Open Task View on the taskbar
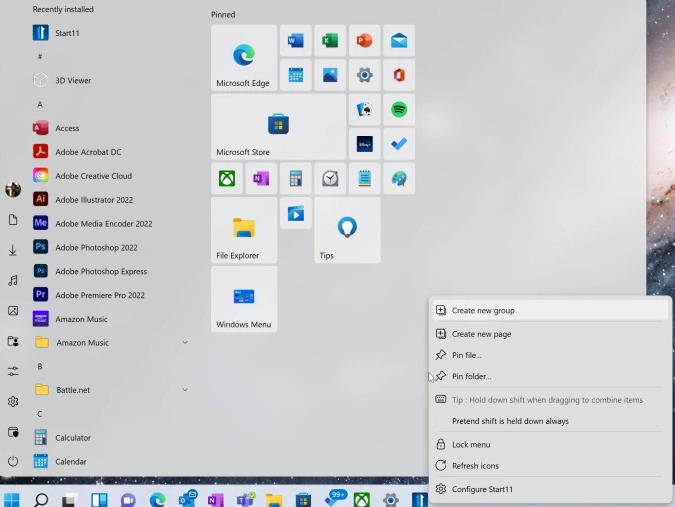Image resolution: width=675 pixels, height=507 pixels. (70, 500)
